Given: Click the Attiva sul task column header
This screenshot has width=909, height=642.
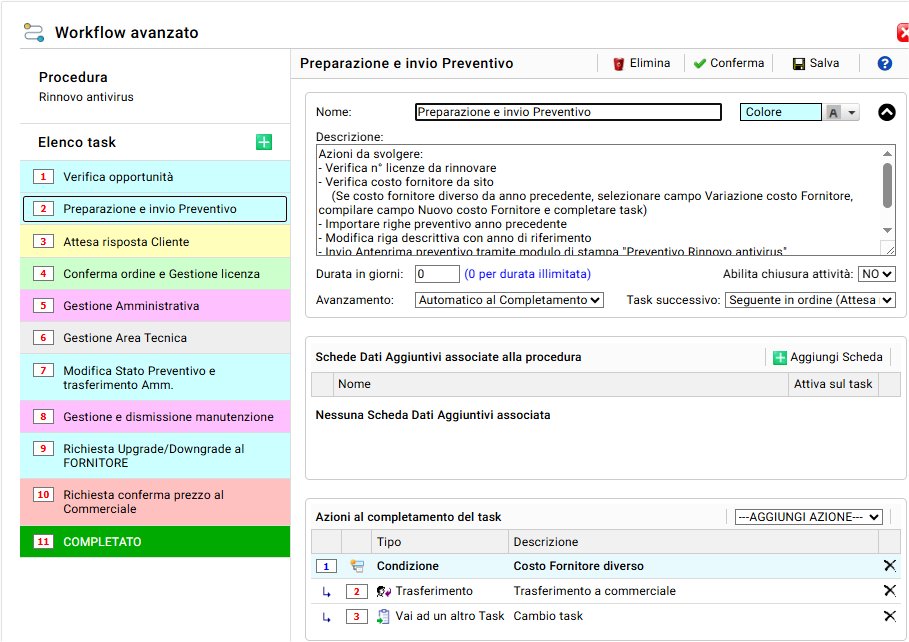Looking at the screenshot, I should [x=832, y=384].
